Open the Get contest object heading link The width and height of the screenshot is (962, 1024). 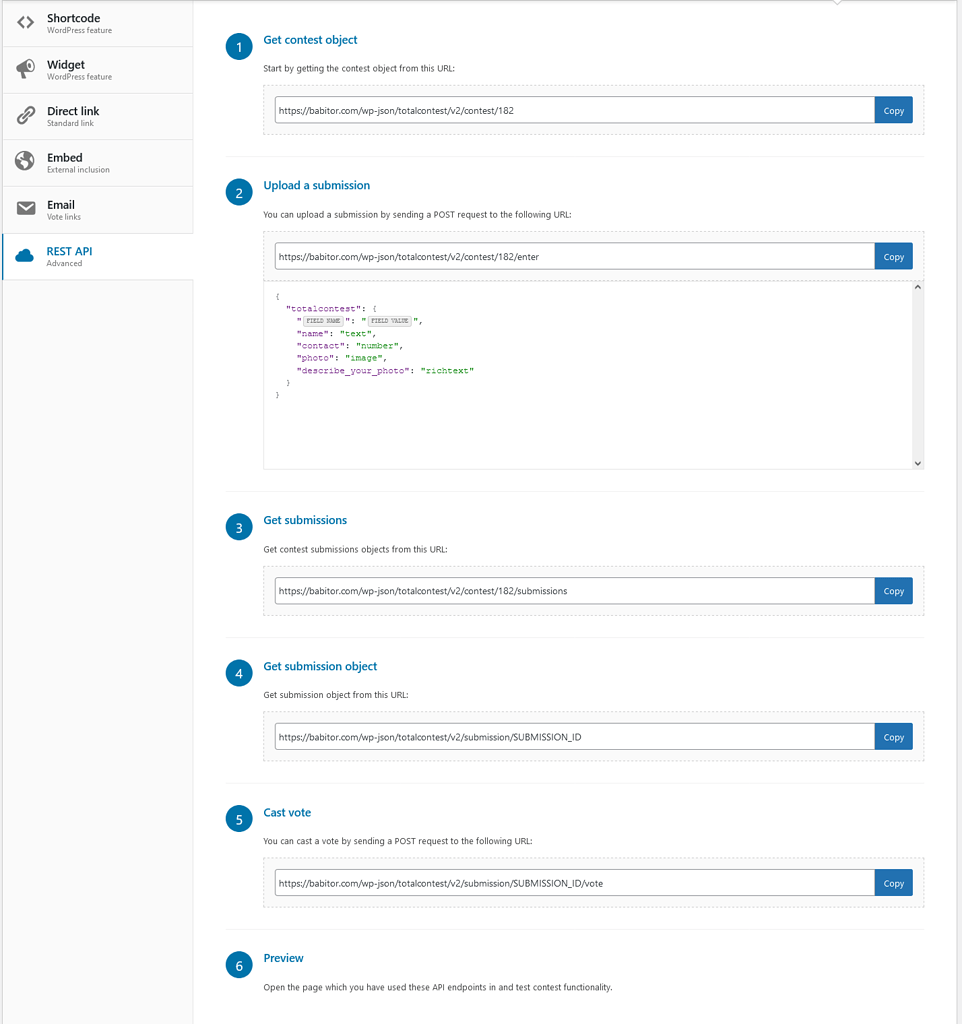coord(310,39)
